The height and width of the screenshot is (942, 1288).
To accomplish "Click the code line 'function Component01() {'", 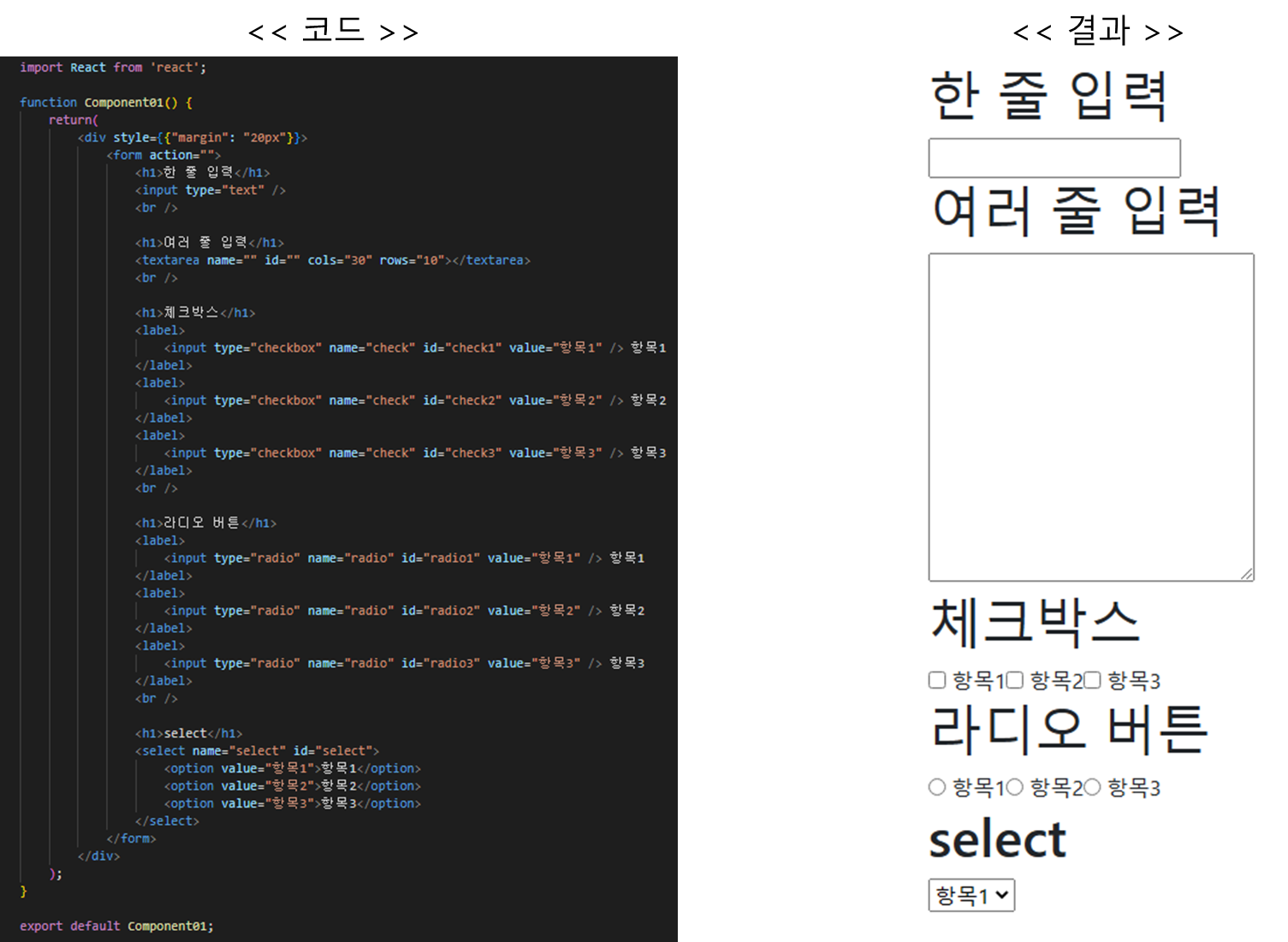I will coord(106,103).
